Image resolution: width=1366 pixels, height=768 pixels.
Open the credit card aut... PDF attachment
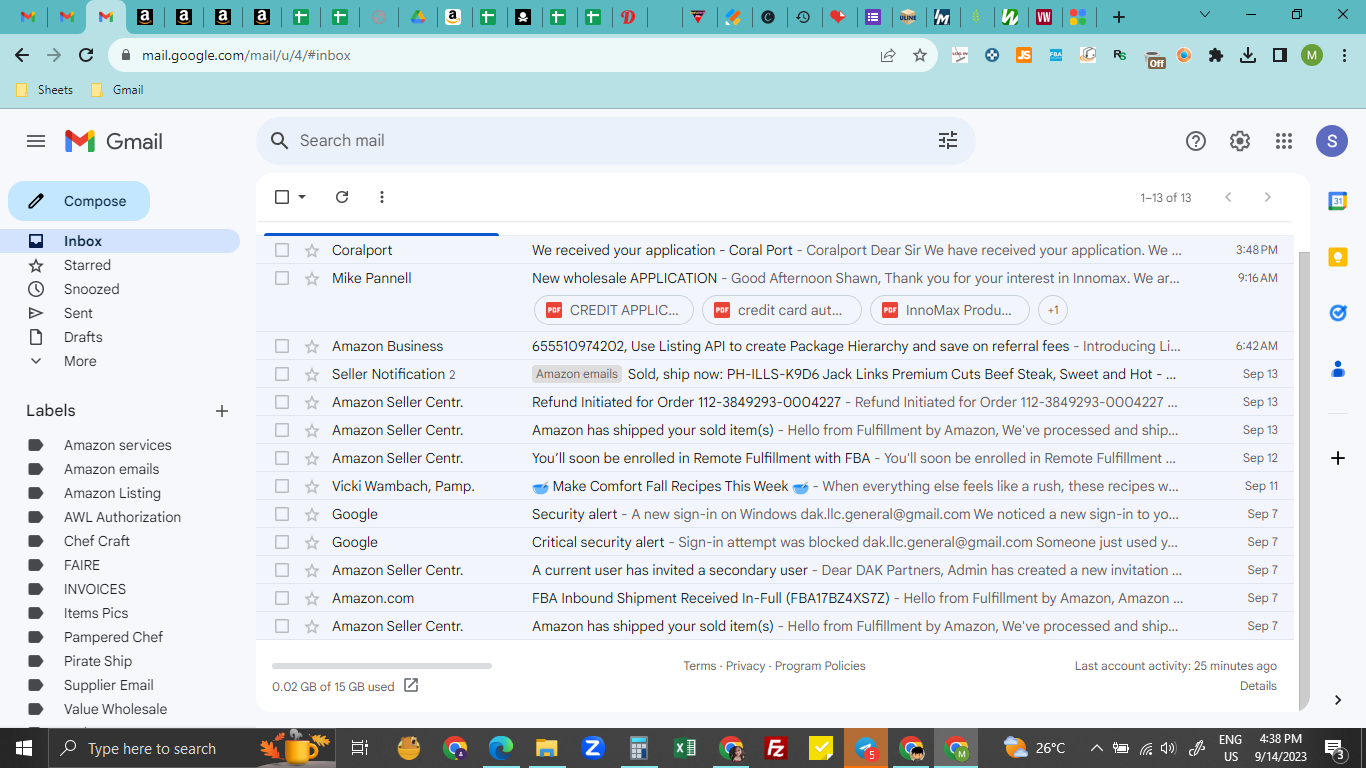click(782, 310)
